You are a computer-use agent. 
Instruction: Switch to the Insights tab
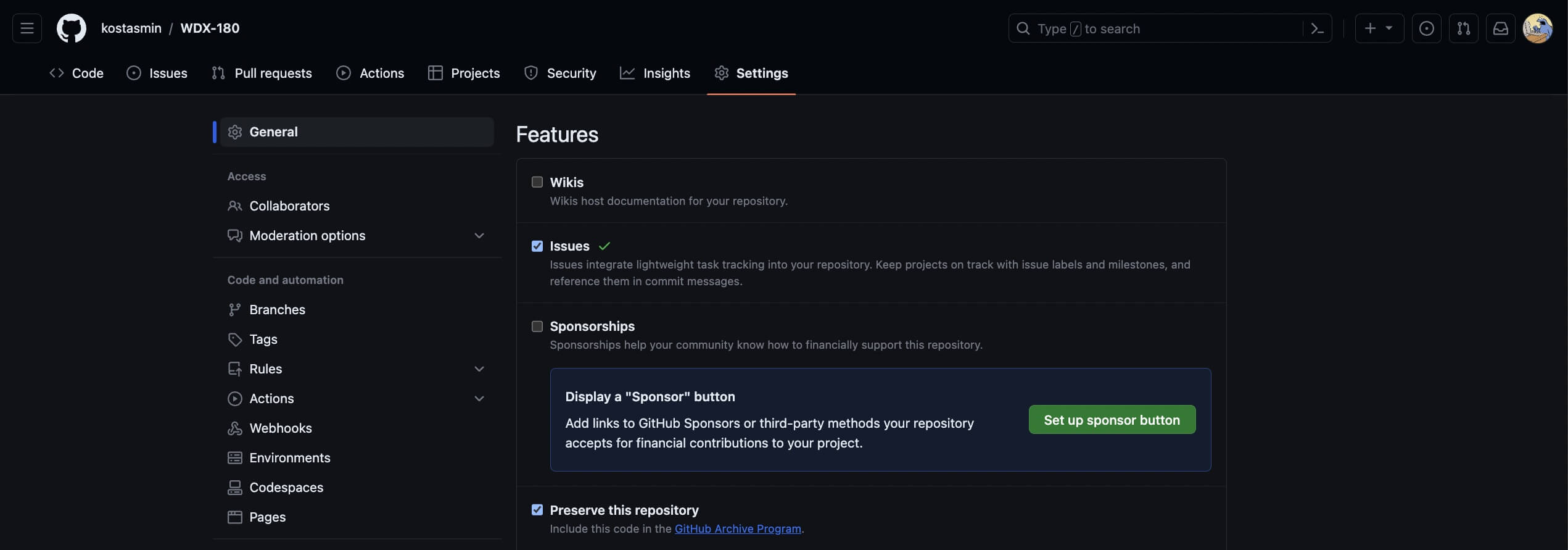[655, 73]
